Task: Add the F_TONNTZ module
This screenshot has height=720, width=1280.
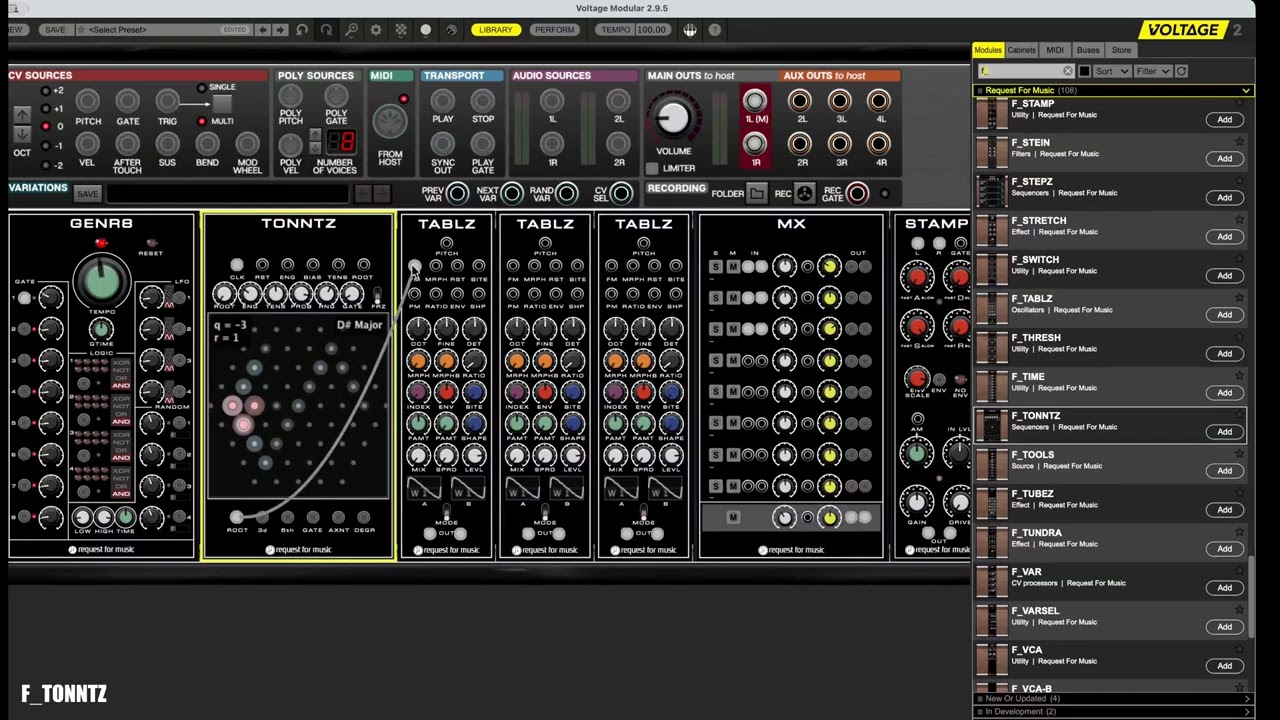Action: click(1224, 432)
